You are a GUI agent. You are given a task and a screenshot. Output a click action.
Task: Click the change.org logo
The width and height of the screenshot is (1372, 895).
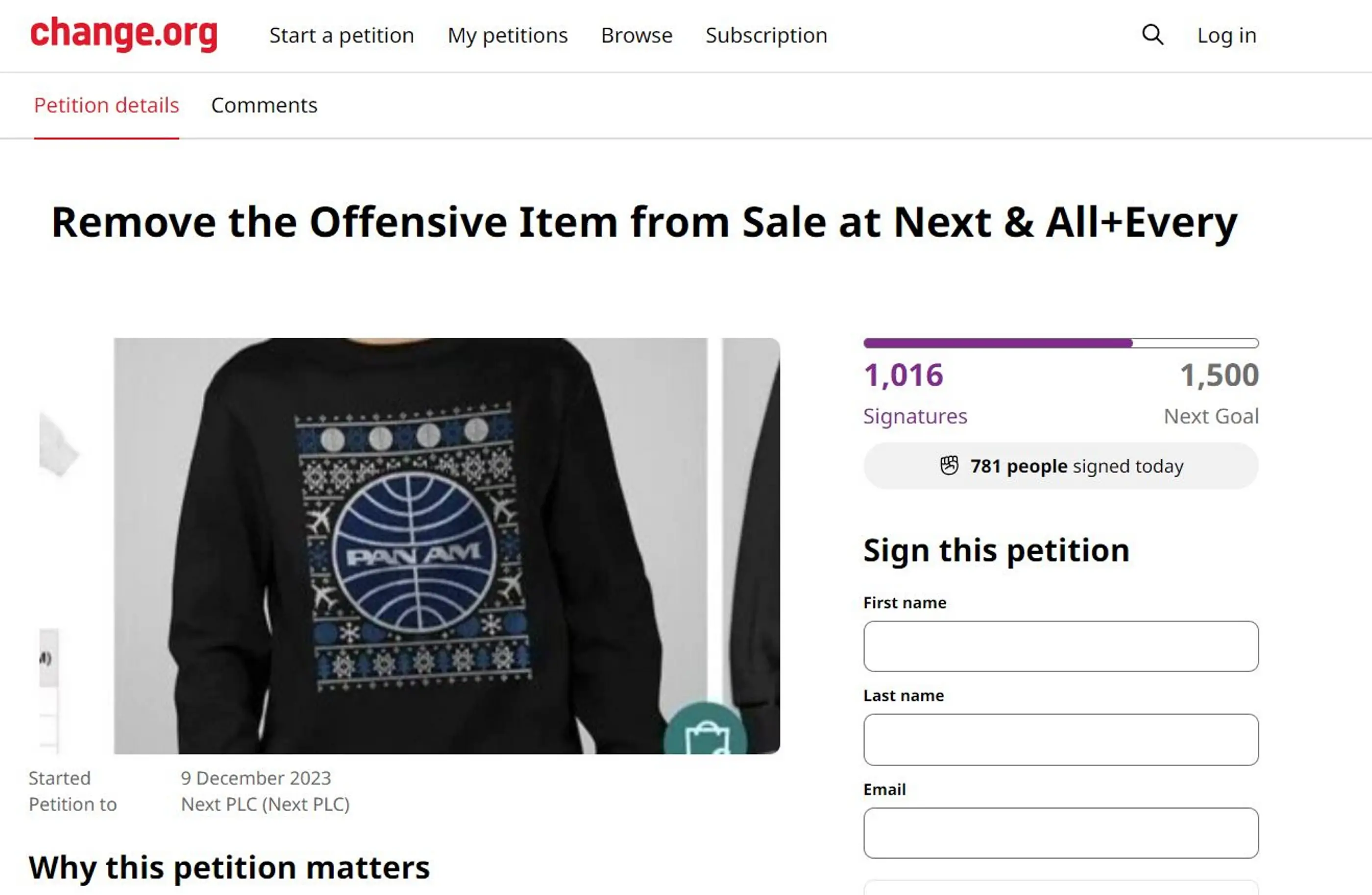pyautogui.click(x=123, y=35)
